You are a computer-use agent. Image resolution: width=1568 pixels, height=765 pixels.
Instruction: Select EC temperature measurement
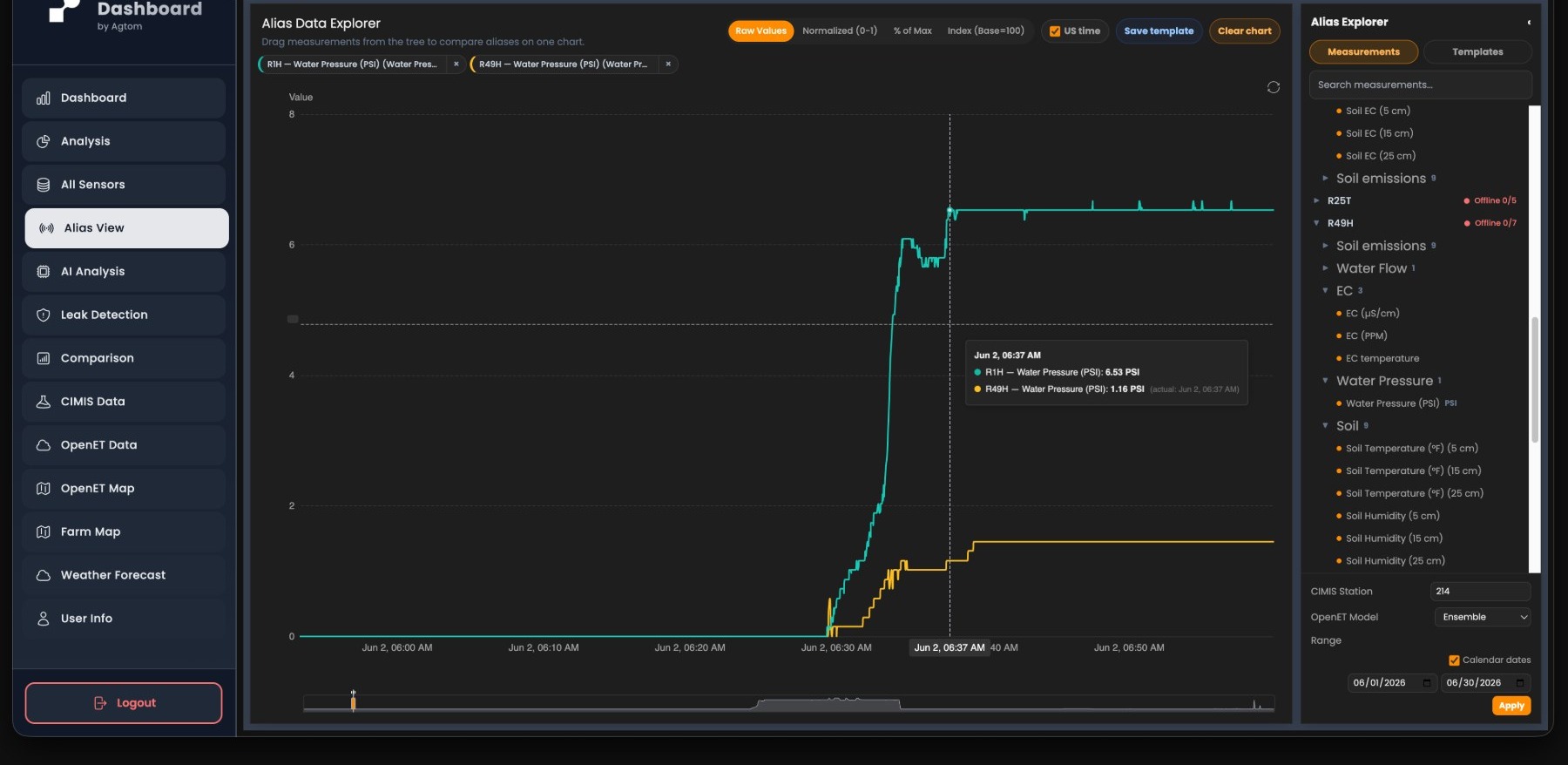[x=1382, y=359]
